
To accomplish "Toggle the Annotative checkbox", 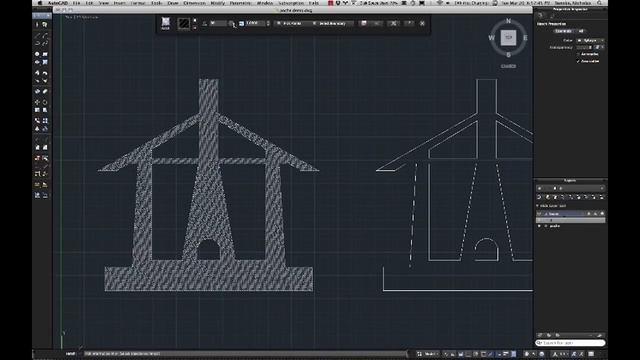I will pyautogui.click(x=578, y=54).
